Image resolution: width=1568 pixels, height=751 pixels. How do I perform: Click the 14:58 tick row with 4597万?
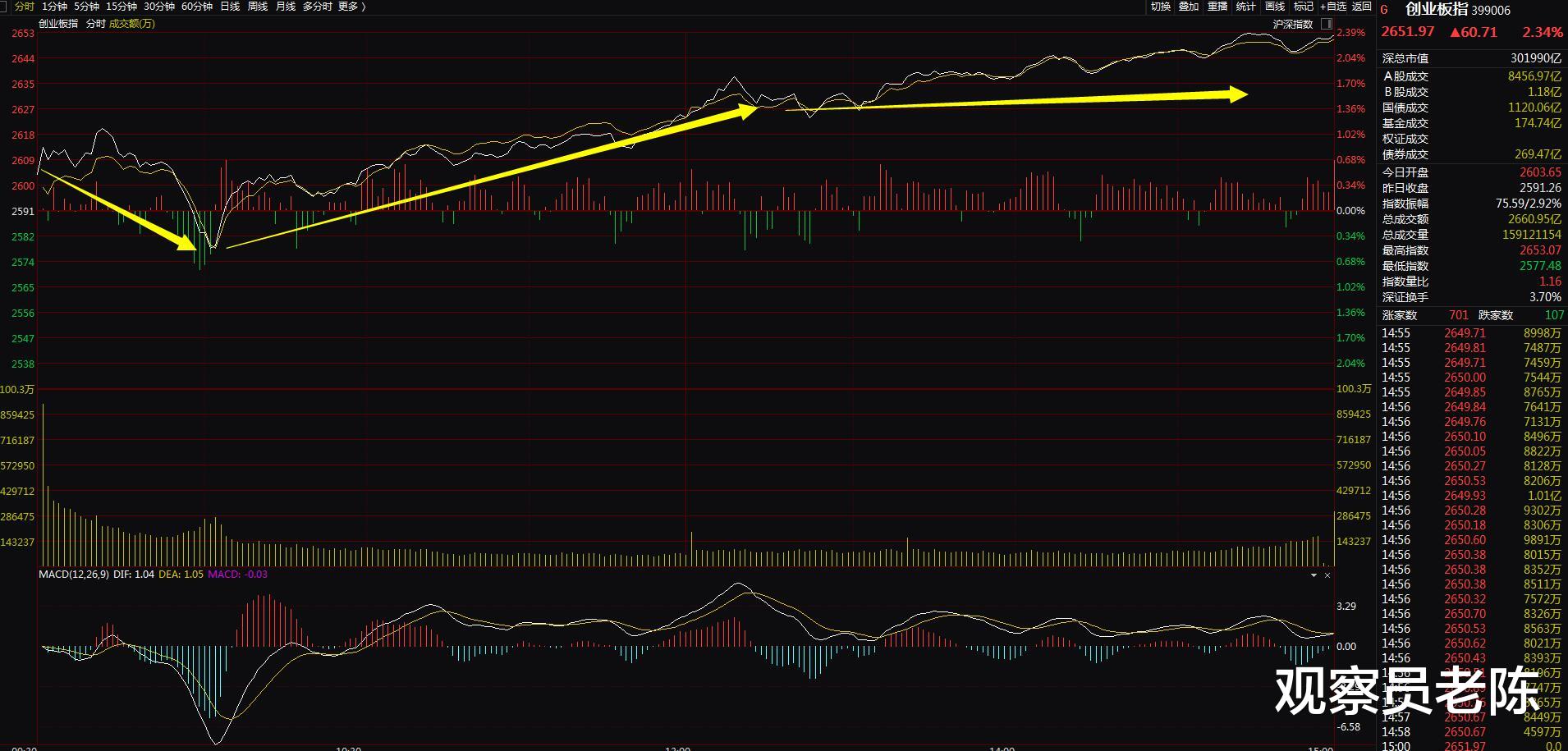point(1471,732)
